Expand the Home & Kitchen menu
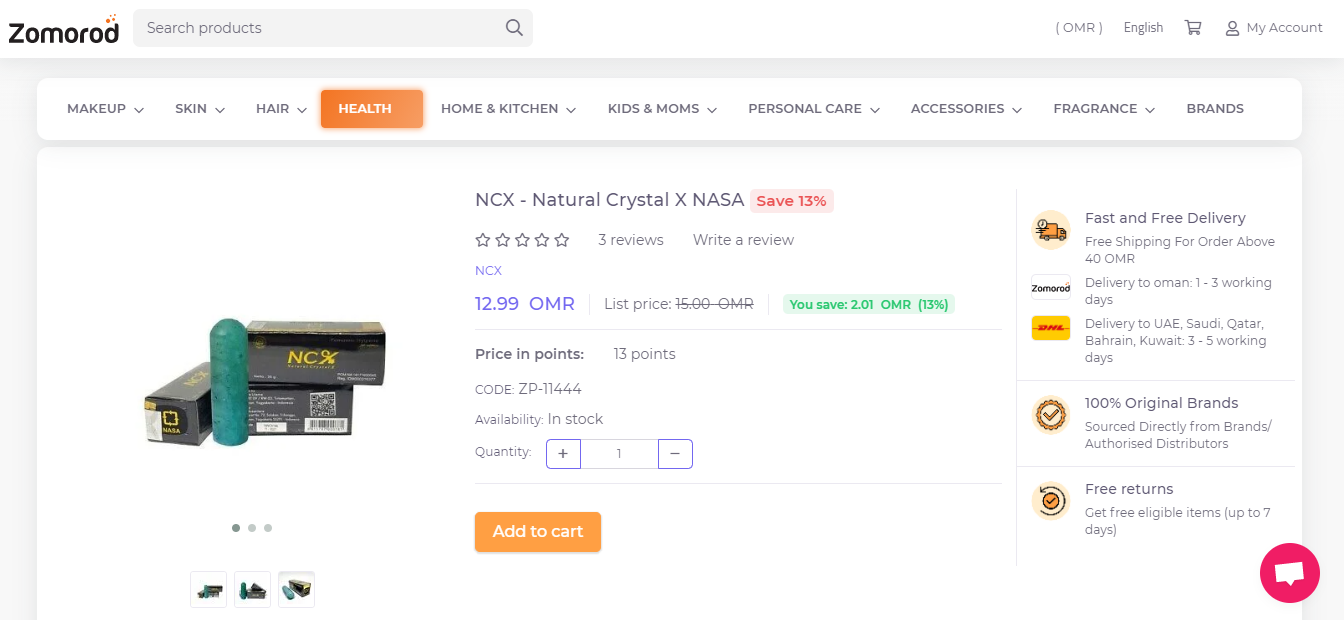Screen dimensions: 1344x620 [x=508, y=109]
